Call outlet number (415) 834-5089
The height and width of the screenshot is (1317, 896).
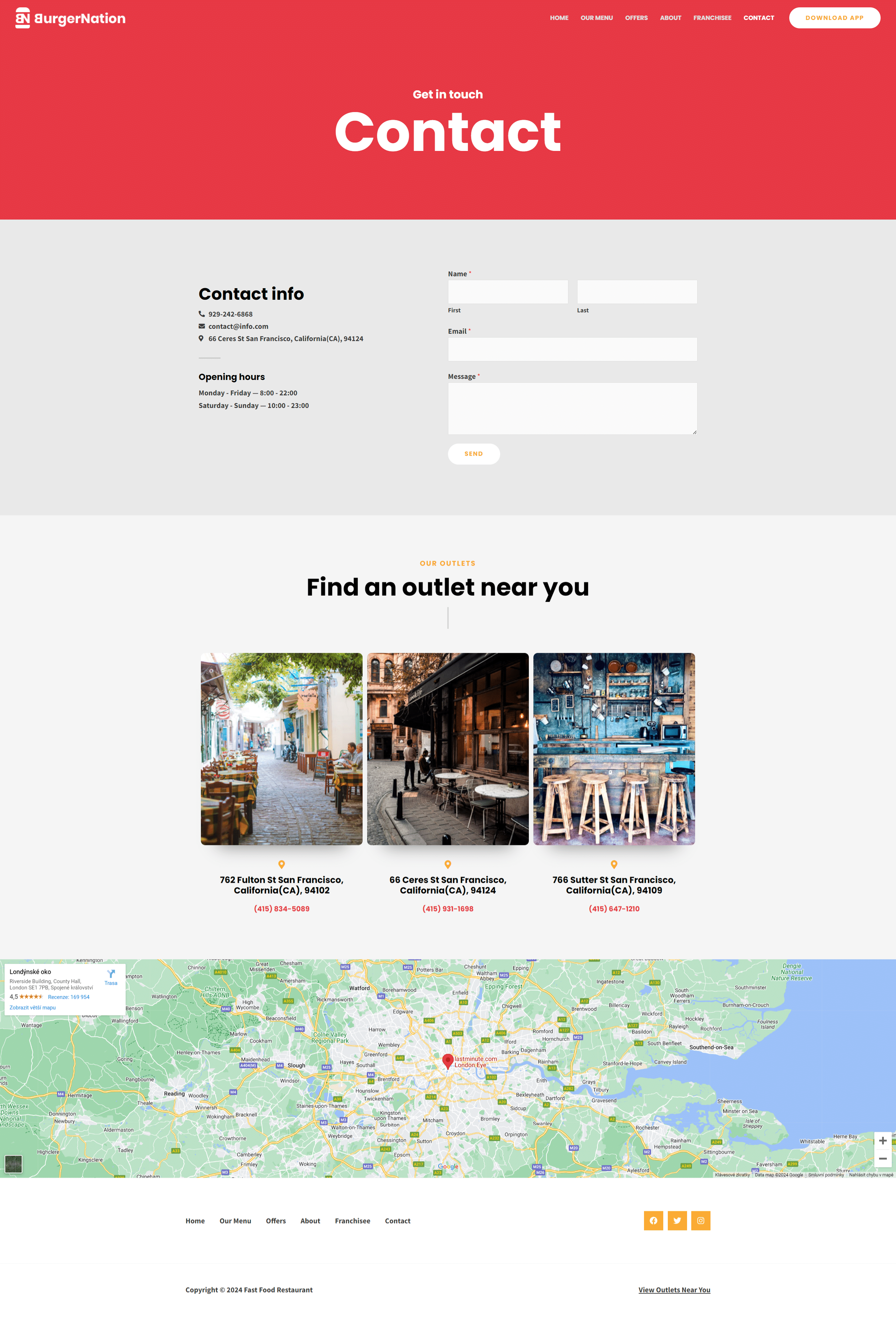pyautogui.click(x=281, y=908)
